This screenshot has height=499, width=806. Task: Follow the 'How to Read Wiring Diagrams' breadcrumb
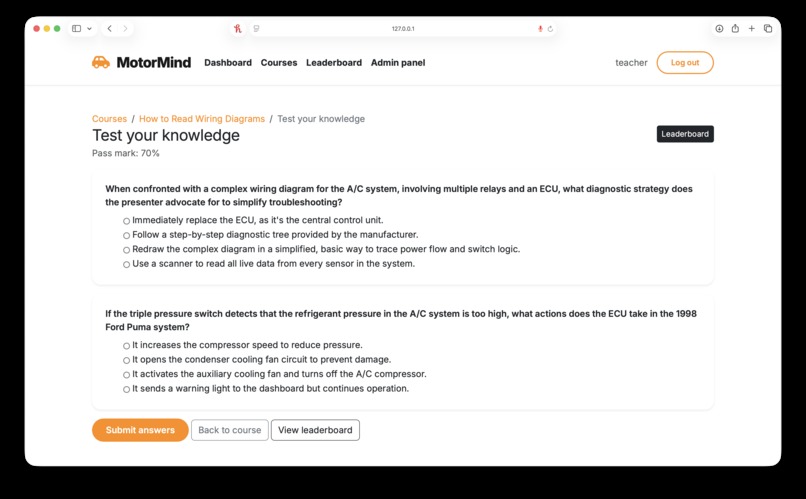pos(202,119)
